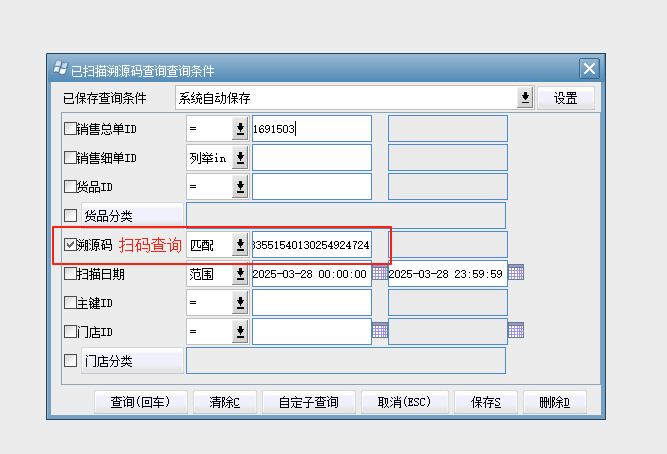Open the 列举in operator dropdown for 销售细单ID
667x454 pixels.
(x=240, y=158)
